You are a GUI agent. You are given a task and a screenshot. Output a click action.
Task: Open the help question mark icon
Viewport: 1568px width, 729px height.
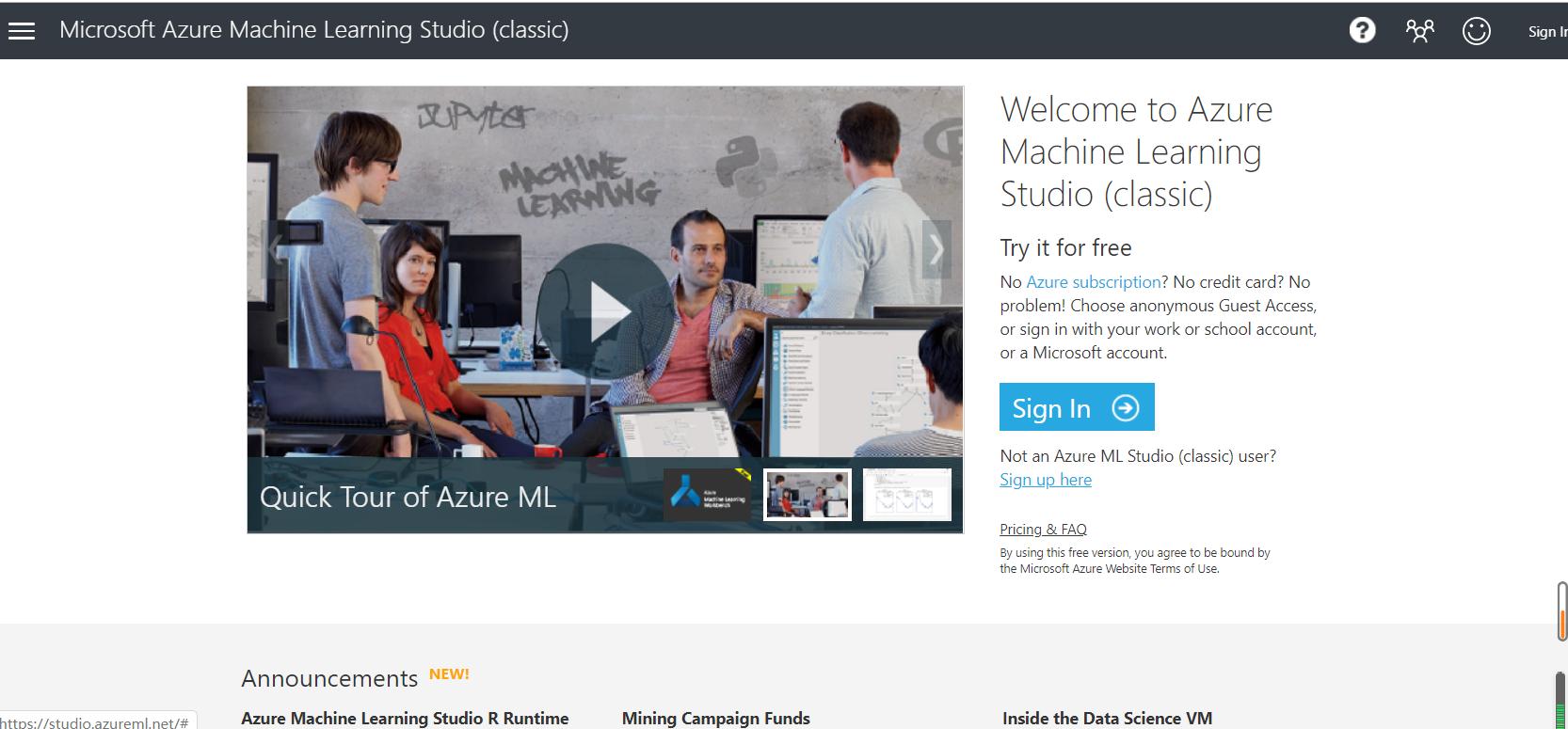click(1362, 31)
